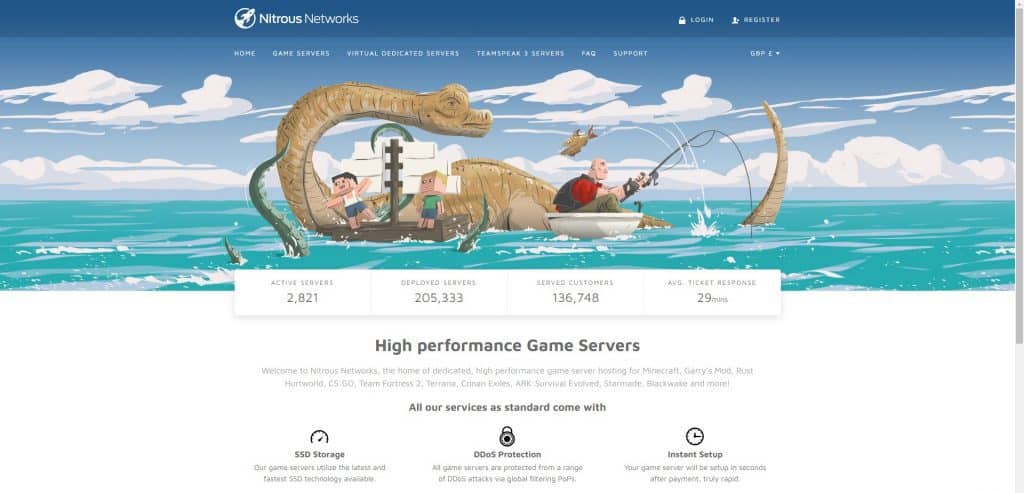Open the Game Servers menu
1024x493 pixels.
[301, 54]
